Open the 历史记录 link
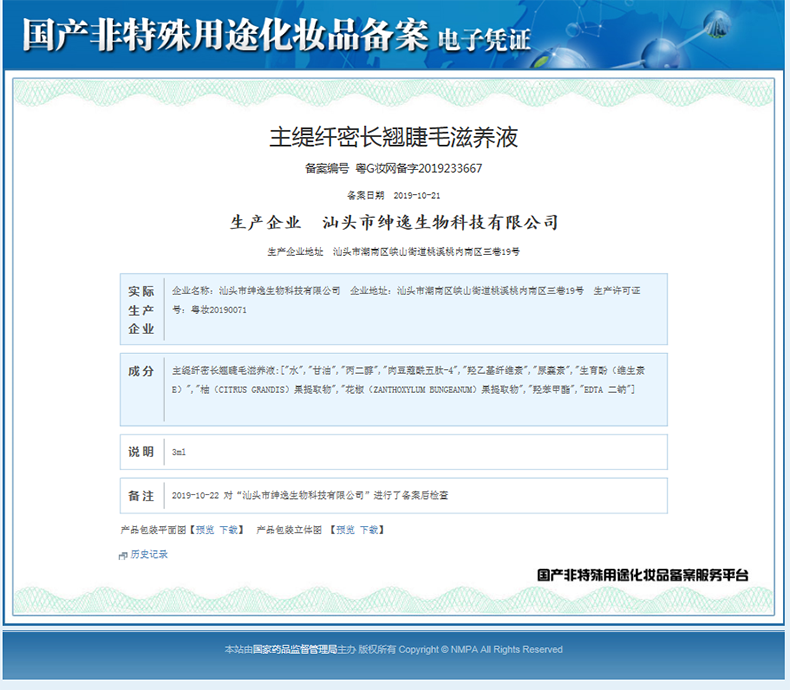The height and width of the screenshot is (690, 790). 149,555
